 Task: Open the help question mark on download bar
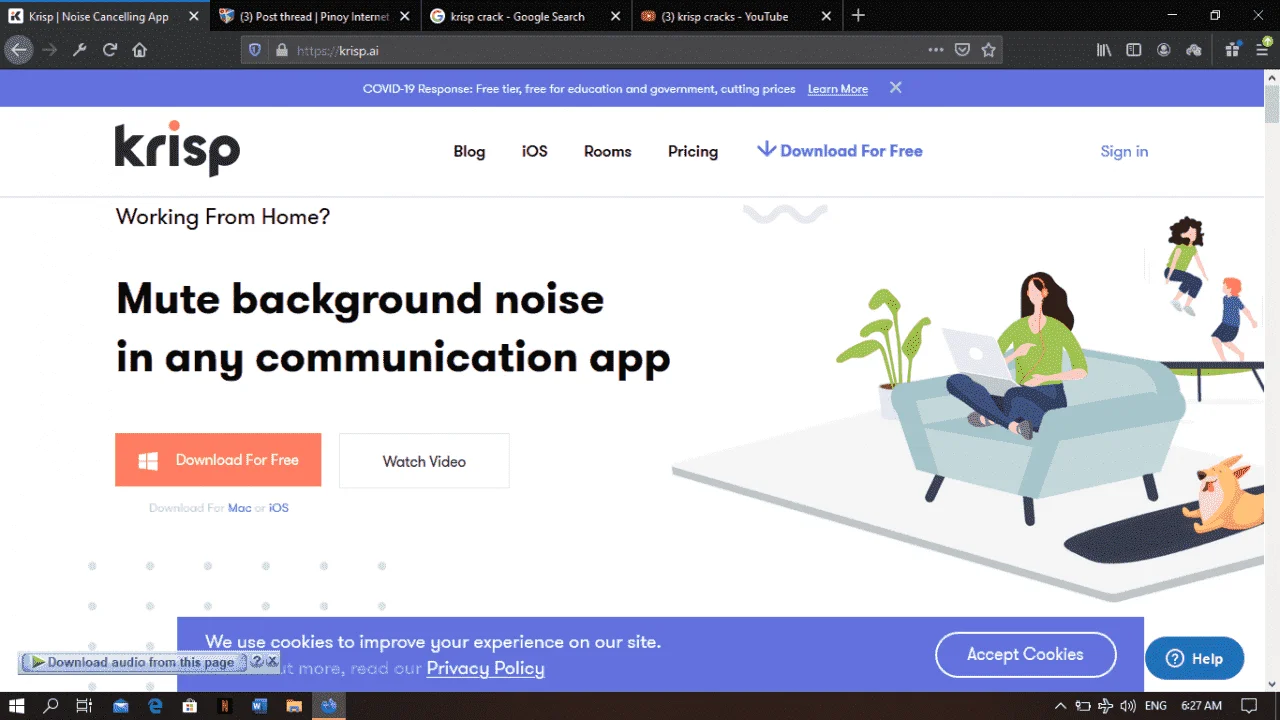pos(257,662)
